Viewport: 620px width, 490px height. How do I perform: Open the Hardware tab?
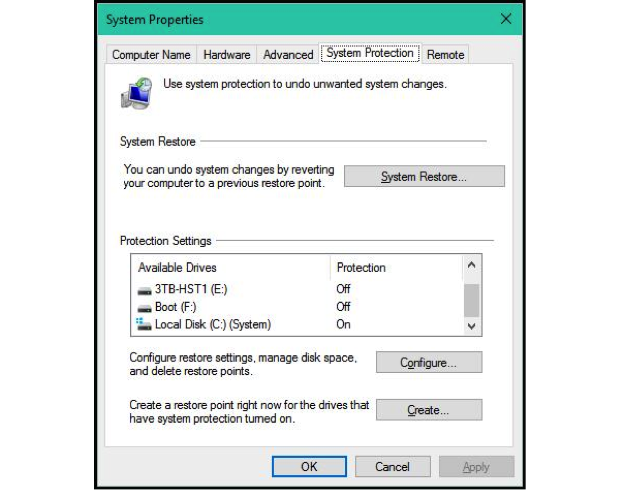pos(227,55)
